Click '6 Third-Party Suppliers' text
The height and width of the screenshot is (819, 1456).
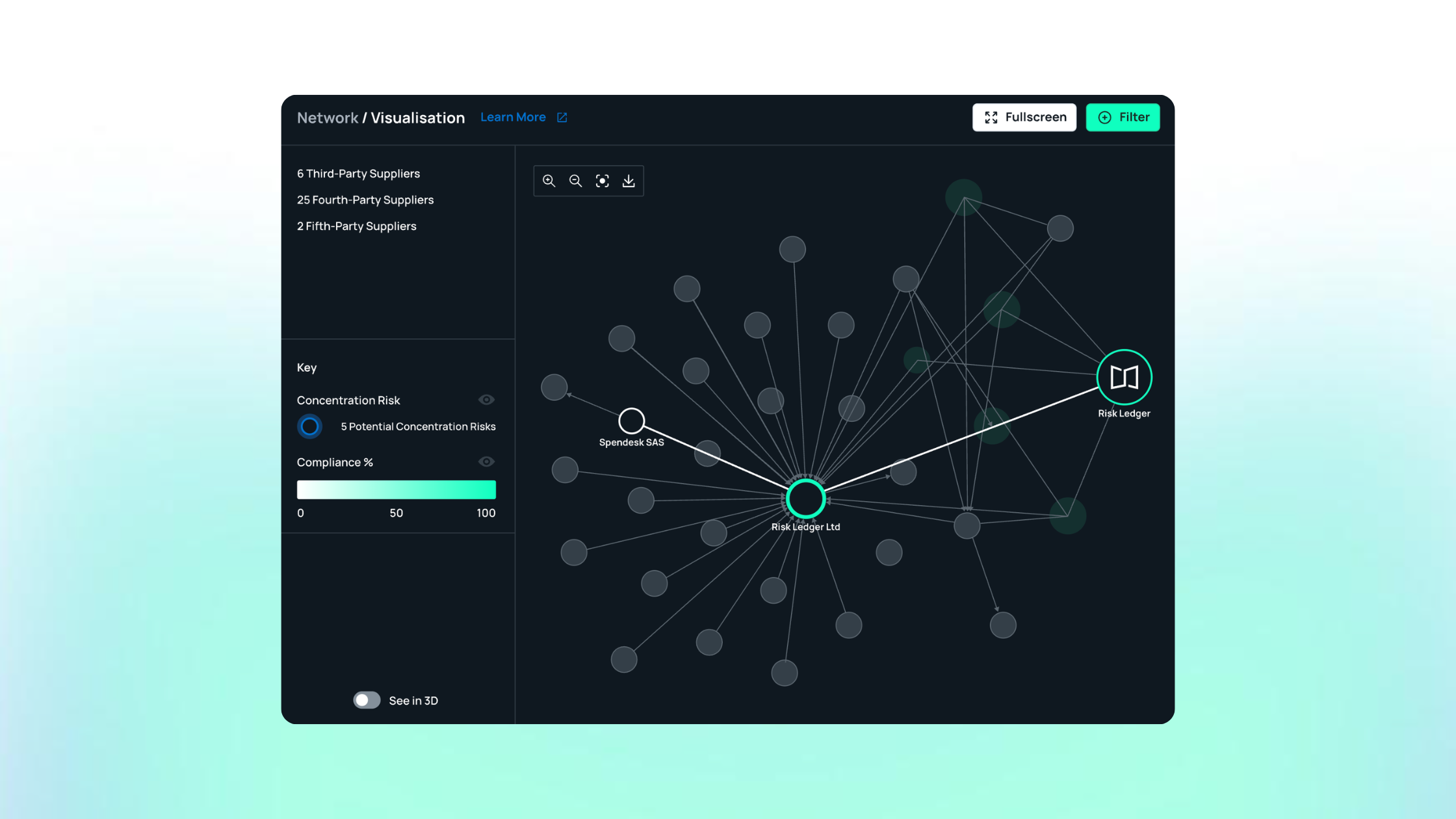358,174
